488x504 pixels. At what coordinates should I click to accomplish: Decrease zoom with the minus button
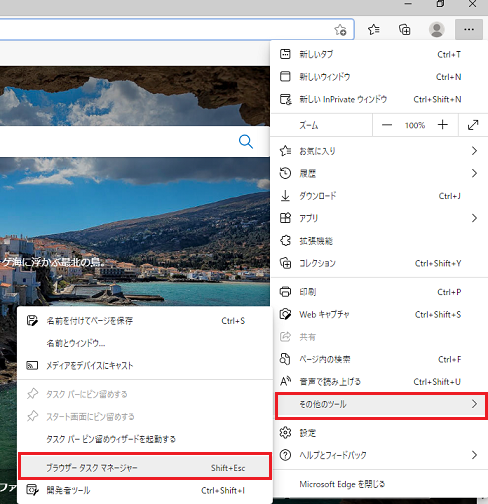[x=387, y=125]
